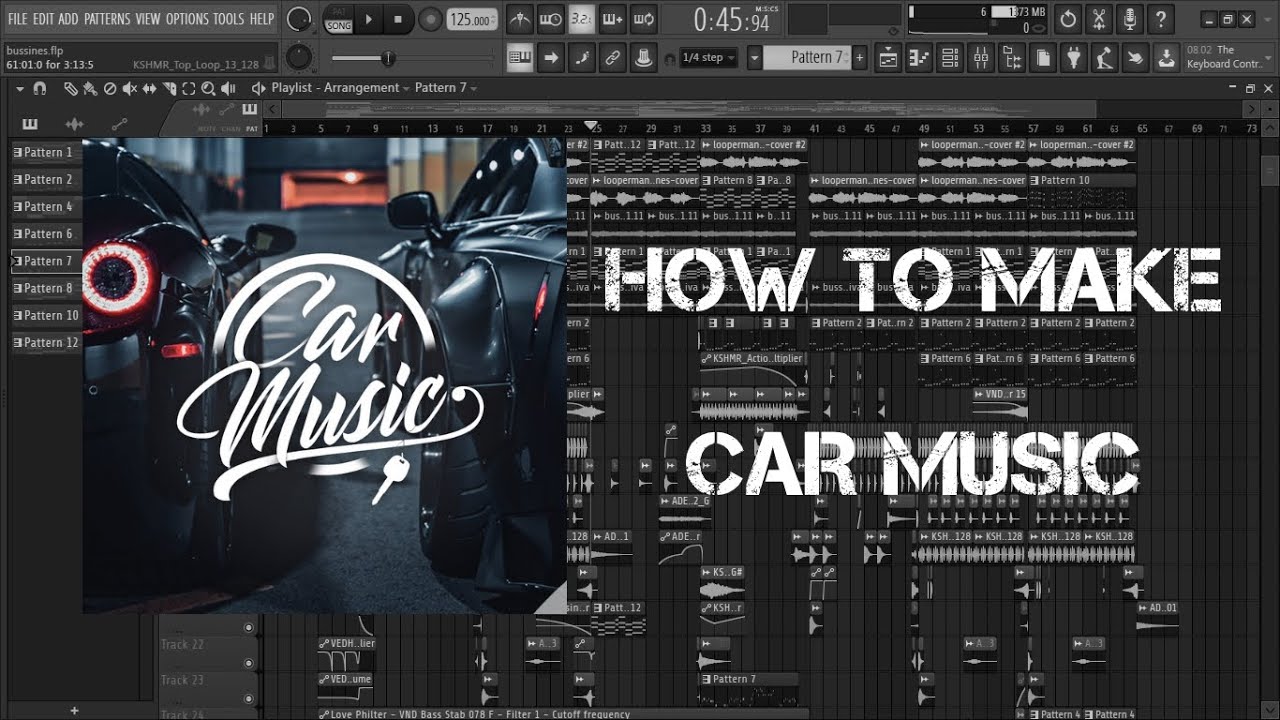Open the TOOLS menu
This screenshot has height=720, width=1280.
coord(228,19)
